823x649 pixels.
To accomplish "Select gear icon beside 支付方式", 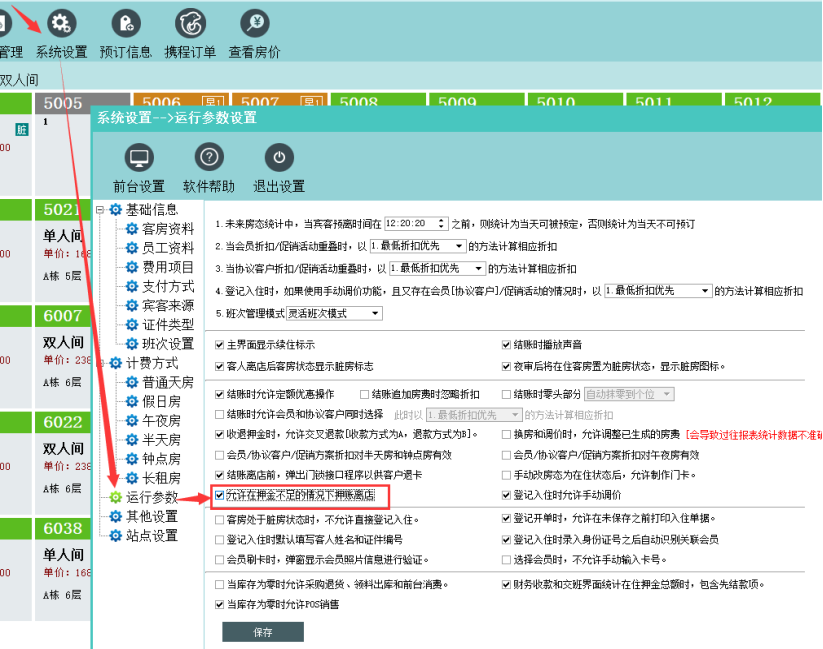I will click(x=132, y=287).
